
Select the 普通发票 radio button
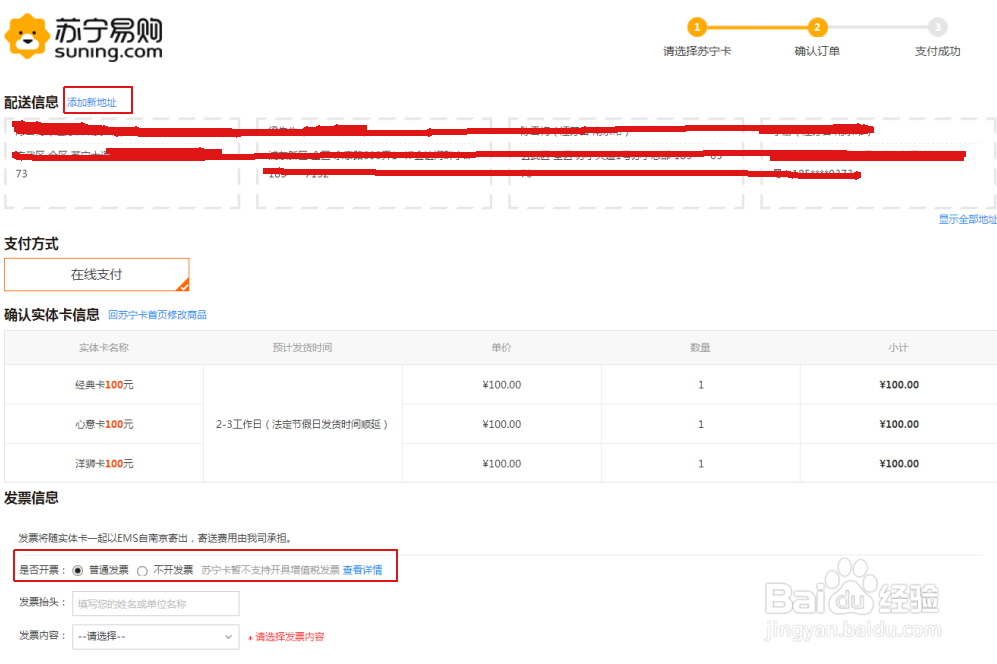click(78, 571)
